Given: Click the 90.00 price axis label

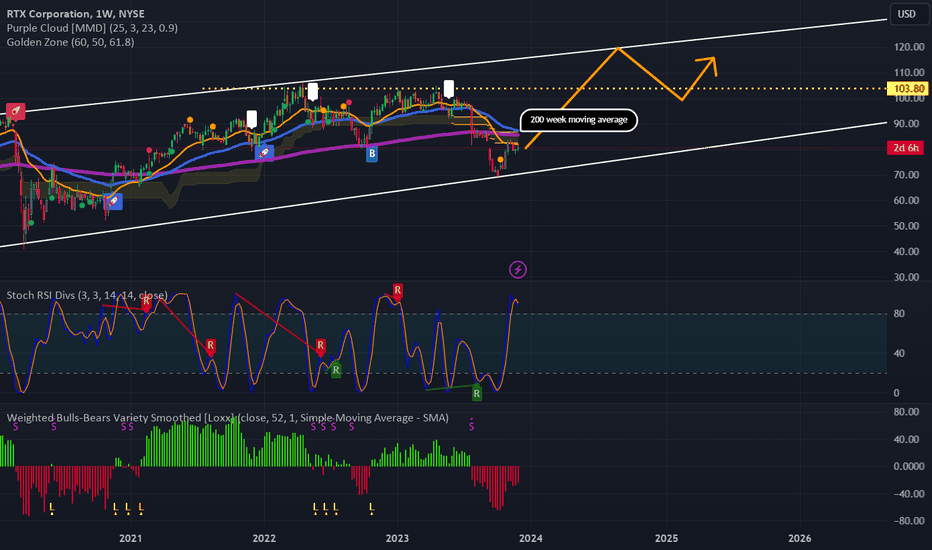Looking at the screenshot, I should coord(907,124).
